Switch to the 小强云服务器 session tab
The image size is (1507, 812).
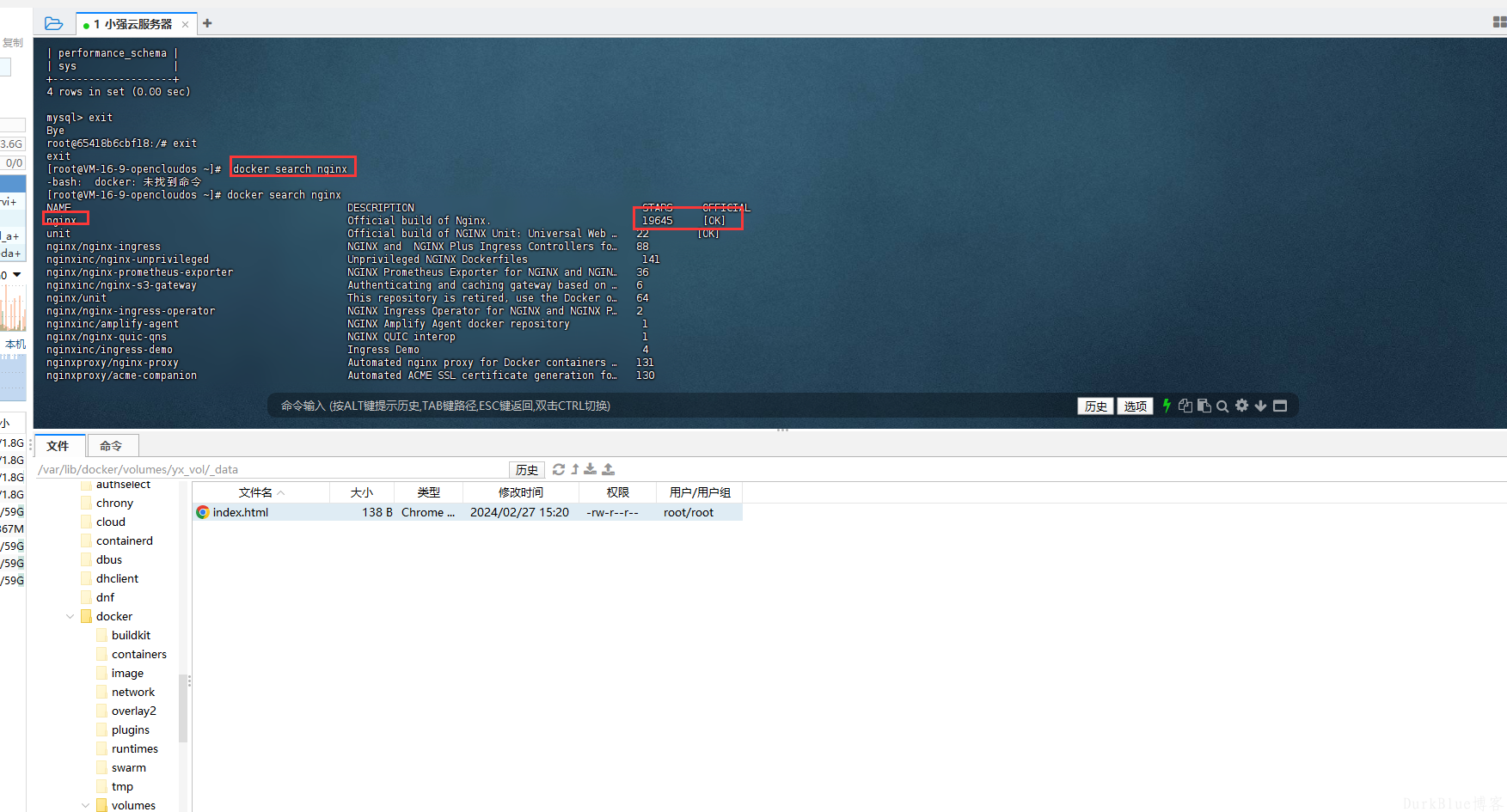click(x=137, y=24)
